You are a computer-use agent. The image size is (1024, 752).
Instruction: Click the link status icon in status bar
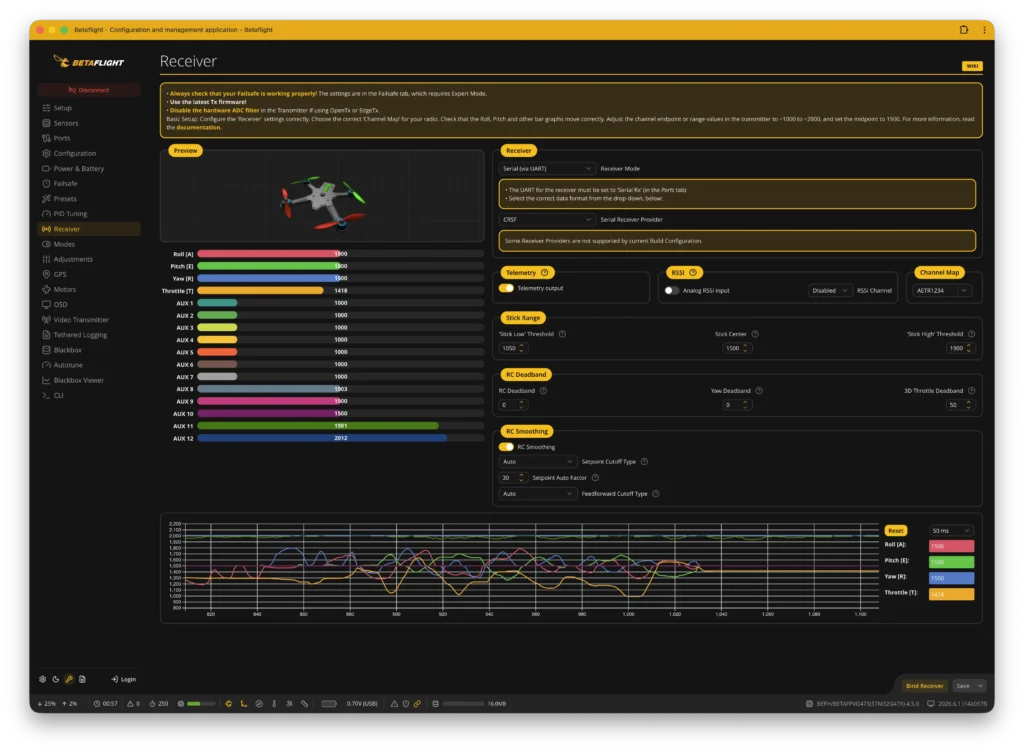pyautogui.click(x=417, y=704)
